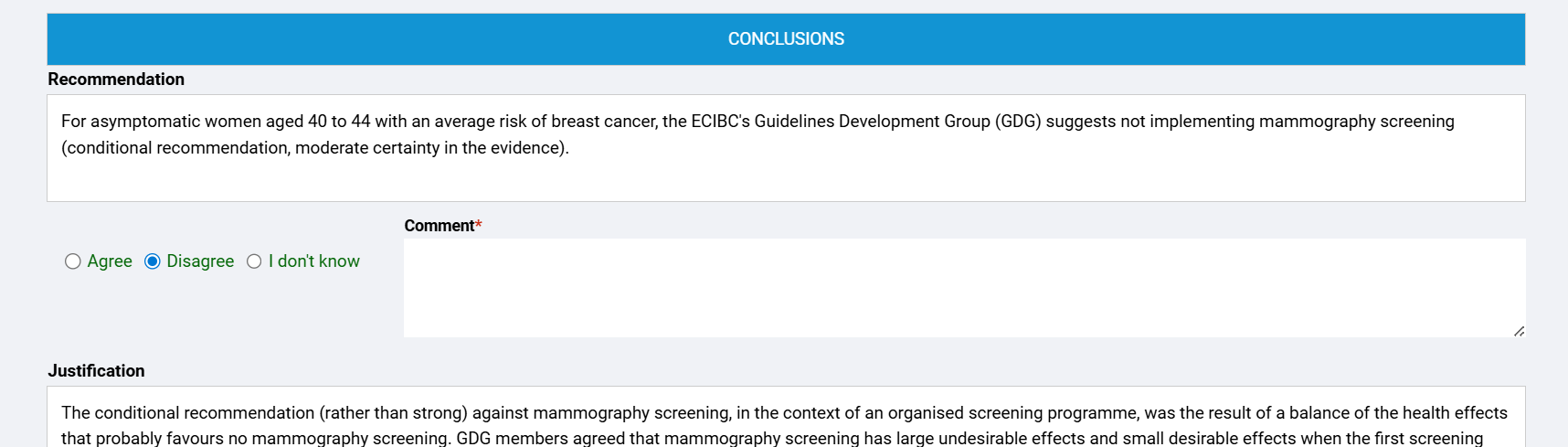
Task: Select the Disagree radio button
Action: [x=153, y=261]
